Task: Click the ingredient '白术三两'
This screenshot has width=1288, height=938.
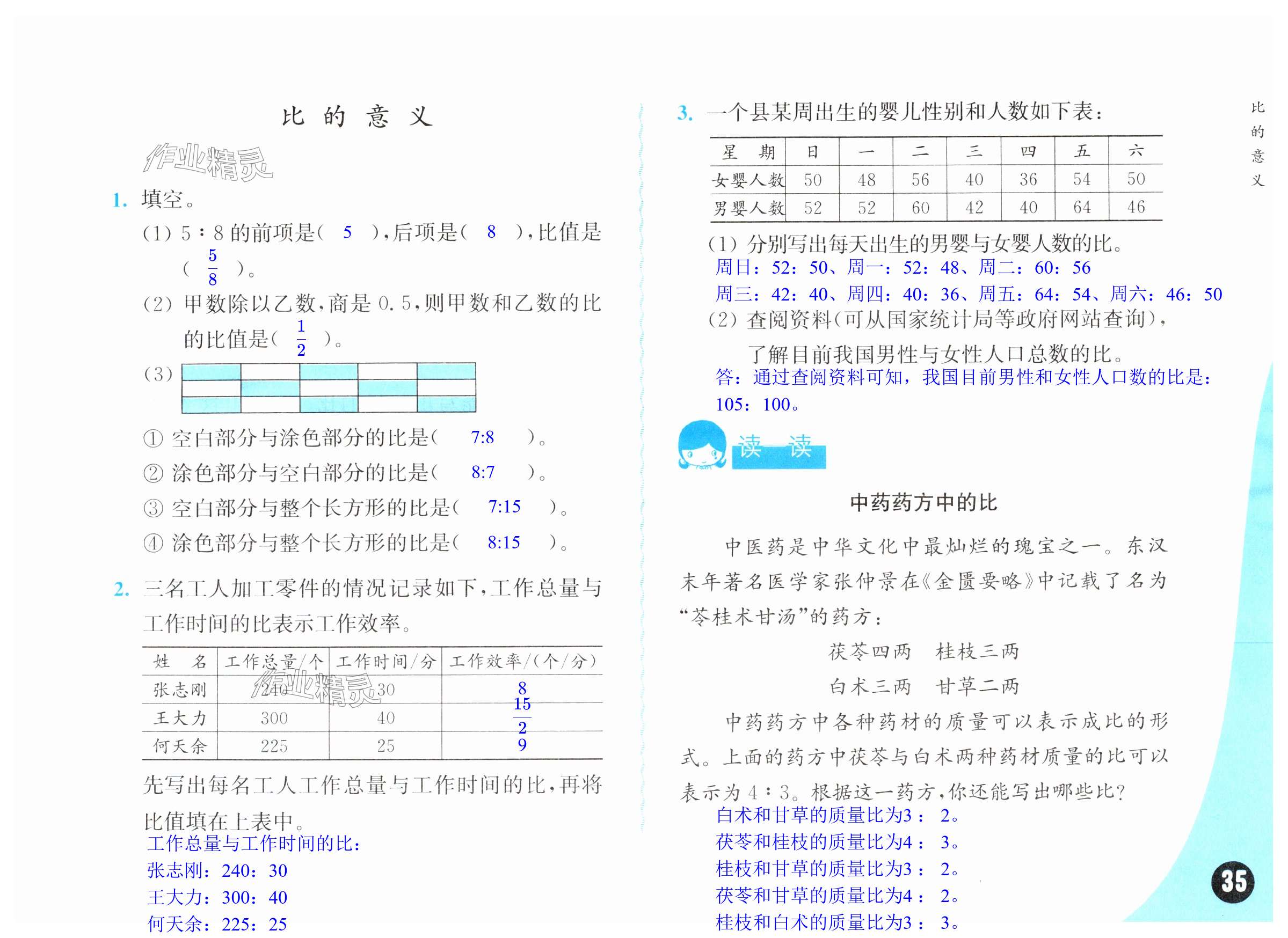Action: click(869, 687)
